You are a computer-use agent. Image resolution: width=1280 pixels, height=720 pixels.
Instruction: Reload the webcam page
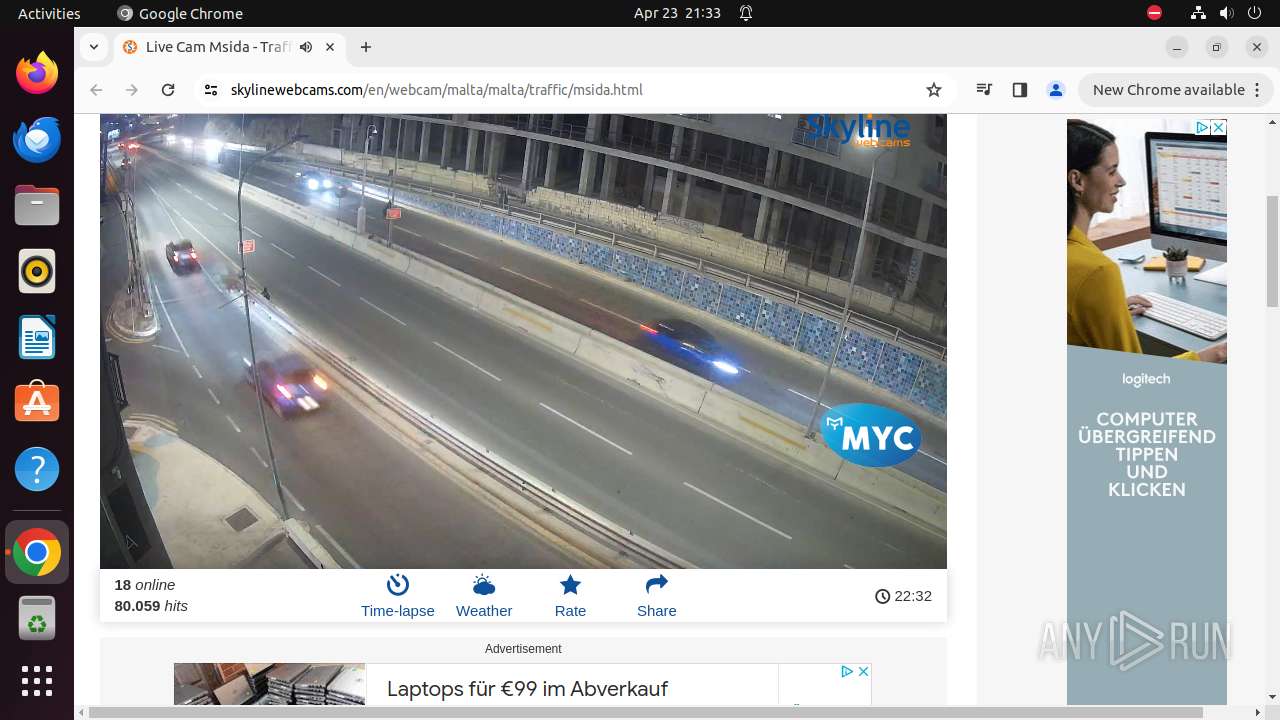point(168,90)
